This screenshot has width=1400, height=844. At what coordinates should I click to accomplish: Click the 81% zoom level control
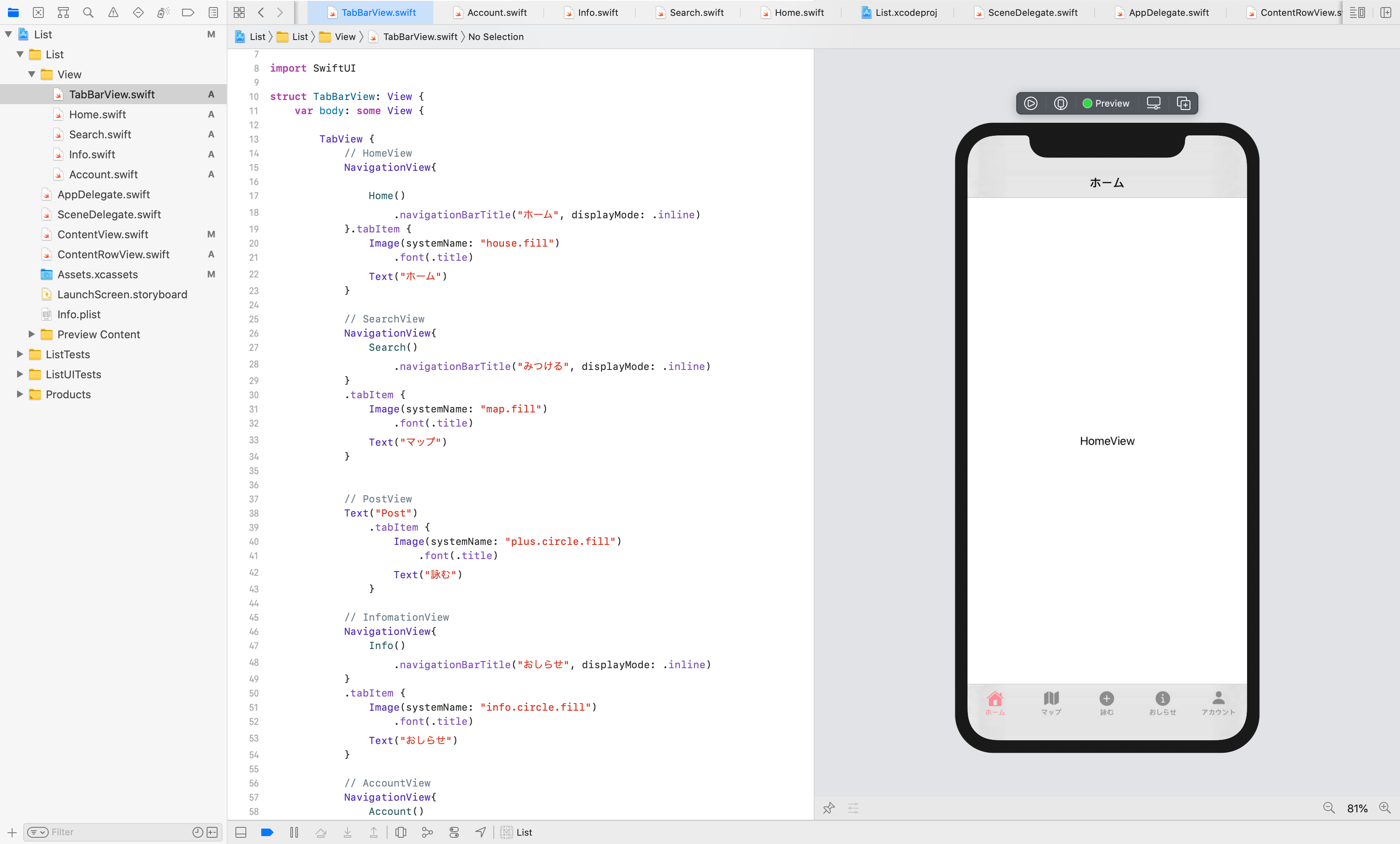[x=1357, y=808]
